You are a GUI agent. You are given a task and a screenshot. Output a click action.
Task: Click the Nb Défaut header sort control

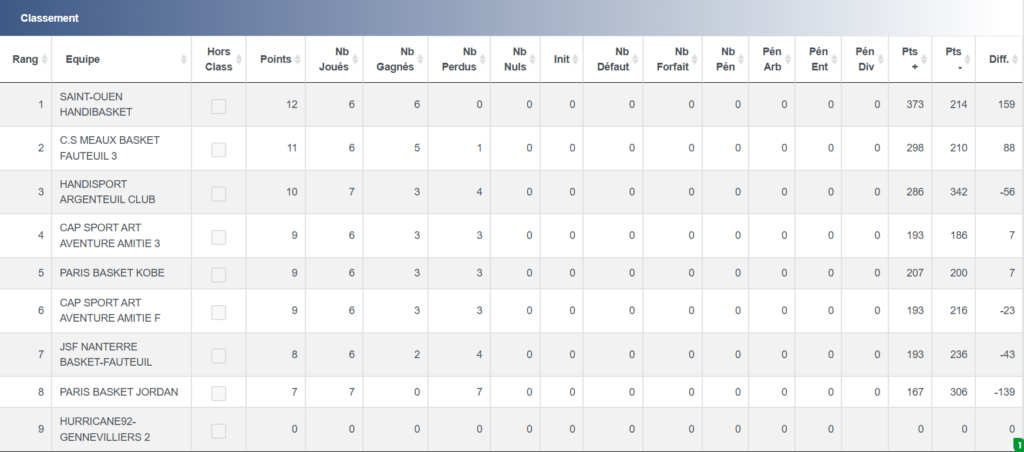635,59
